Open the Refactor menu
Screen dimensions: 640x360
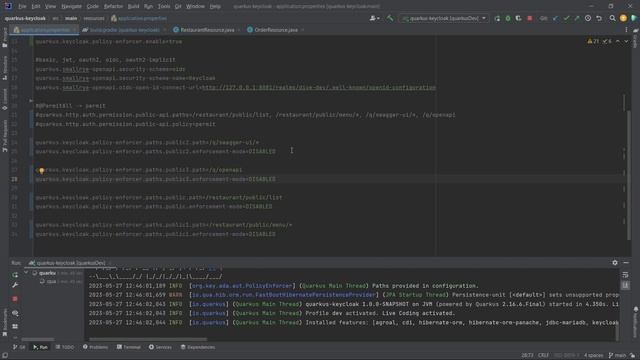coord(113,6)
